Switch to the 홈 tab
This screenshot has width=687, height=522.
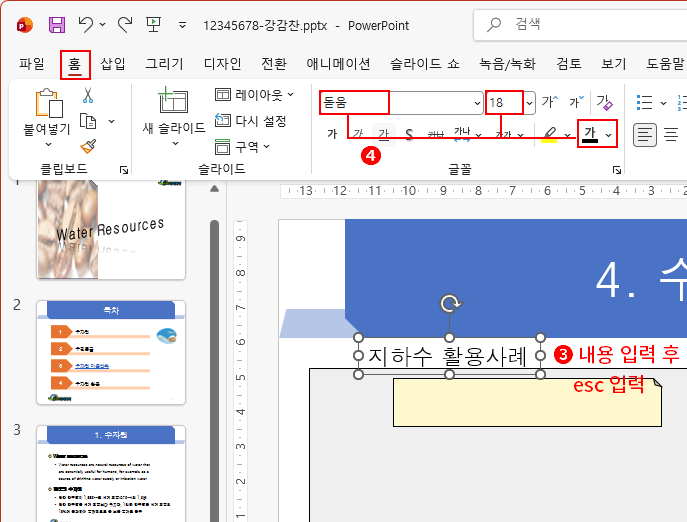click(x=75, y=64)
